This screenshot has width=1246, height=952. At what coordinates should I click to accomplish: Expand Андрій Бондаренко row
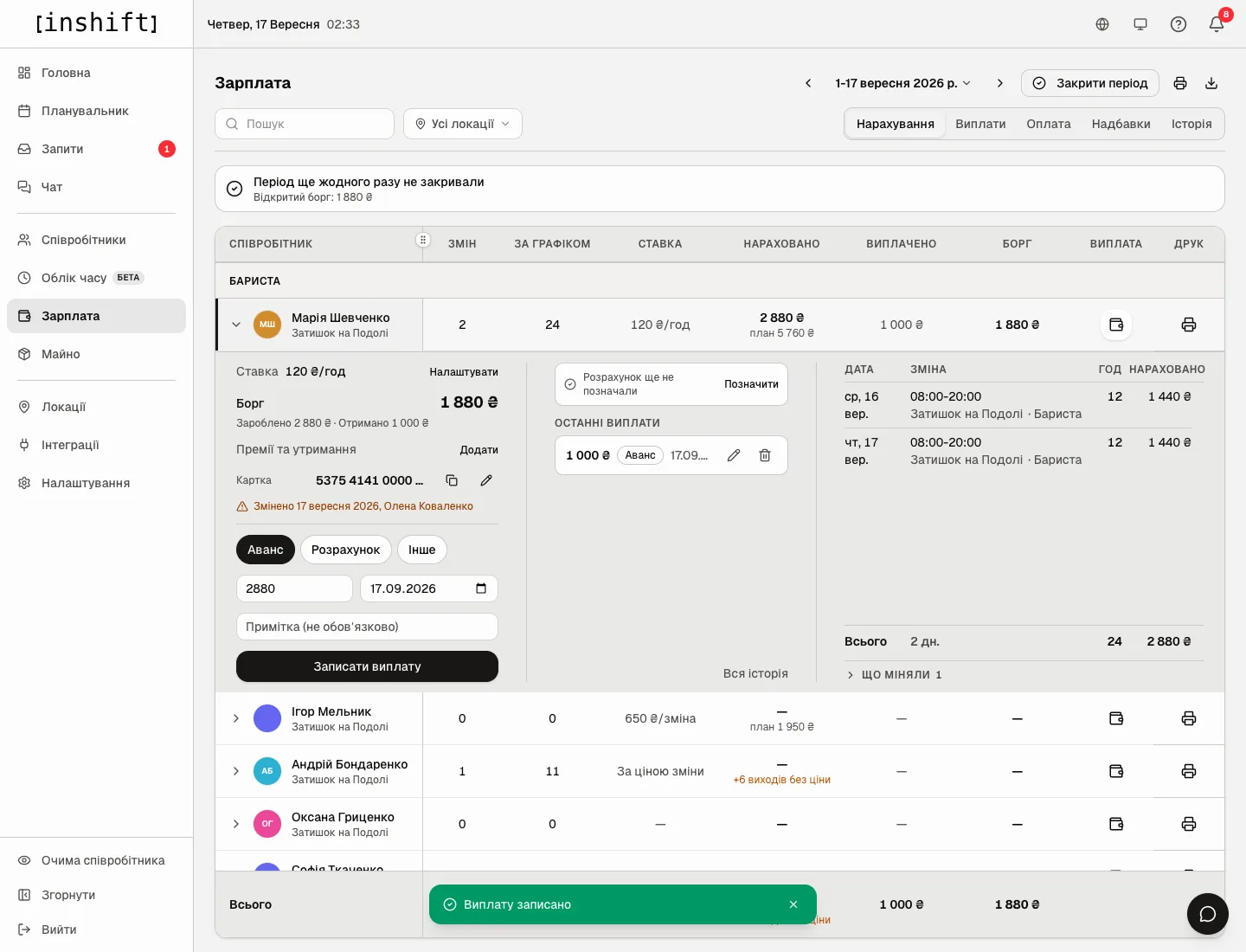(x=236, y=771)
